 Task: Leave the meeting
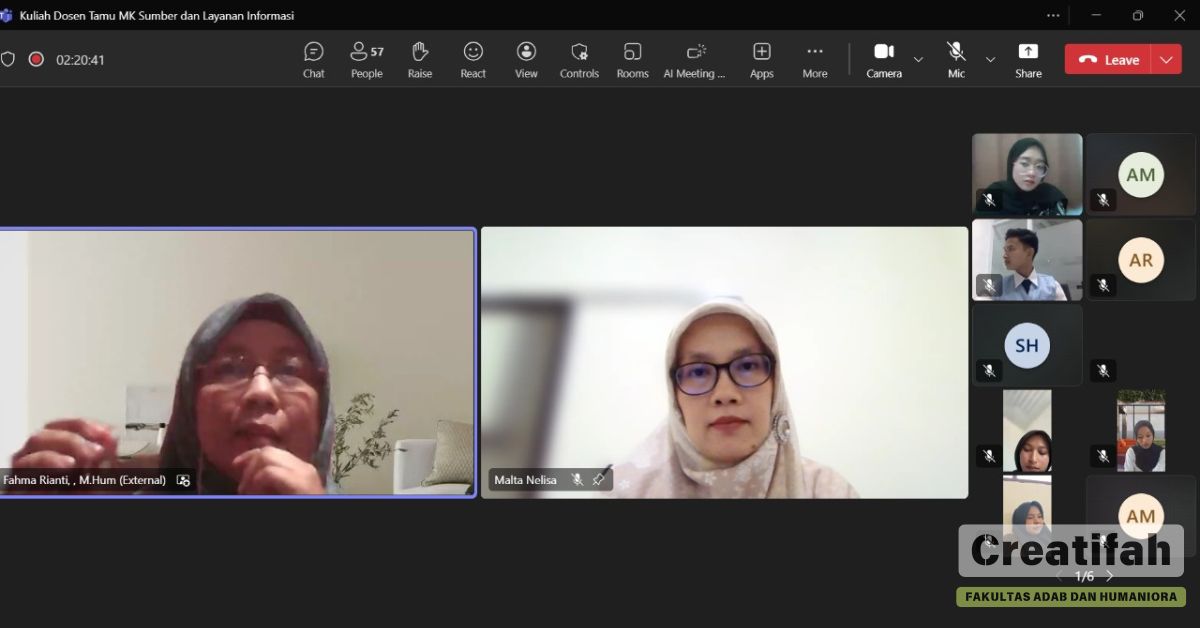click(1109, 60)
